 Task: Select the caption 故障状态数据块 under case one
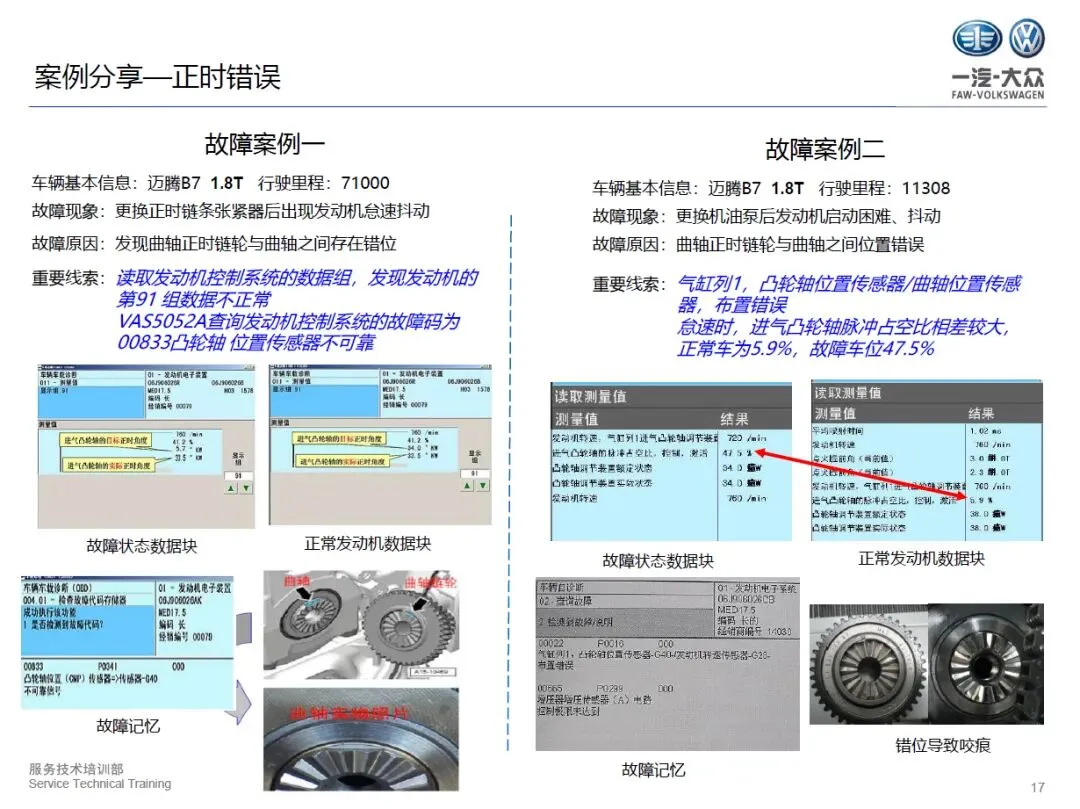click(x=142, y=546)
